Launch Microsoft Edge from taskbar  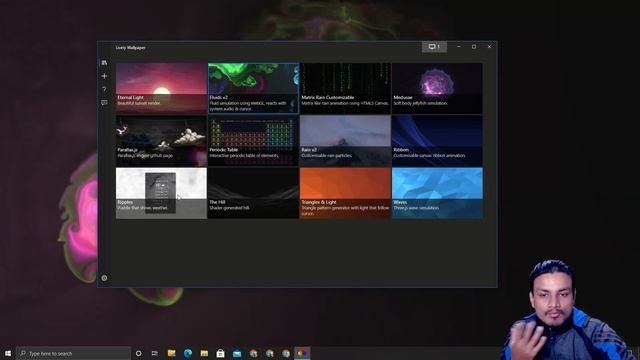[188, 353]
